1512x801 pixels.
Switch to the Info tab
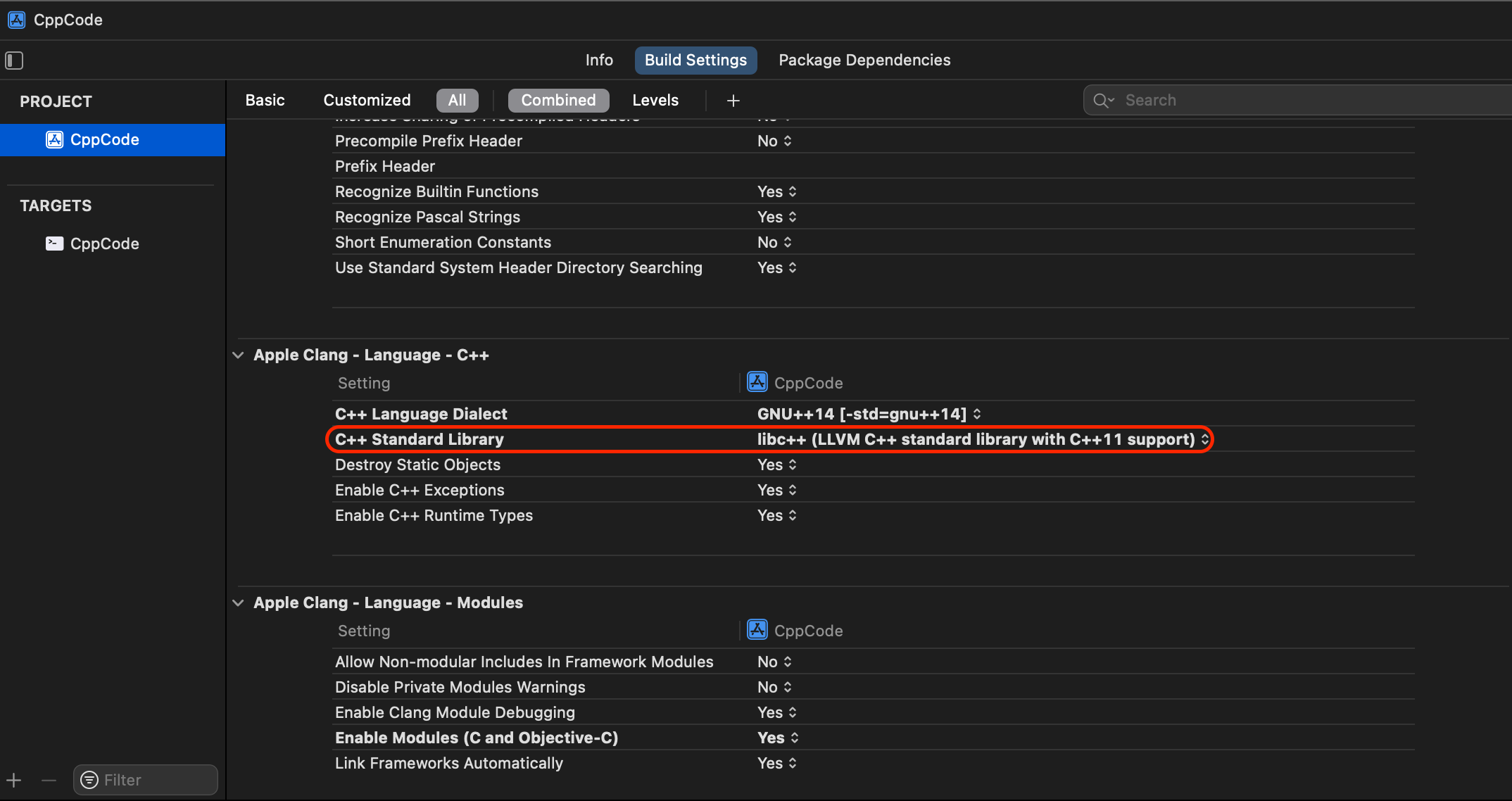pyautogui.click(x=599, y=60)
